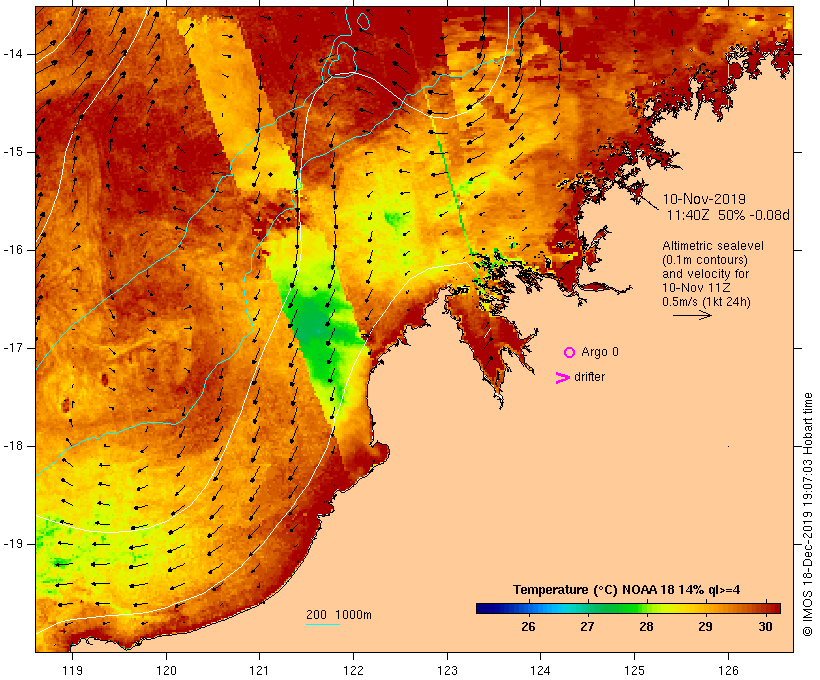The width and height of the screenshot is (820, 680).
Task: Click the '-19' latitude axis label
Action: coord(13,544)
